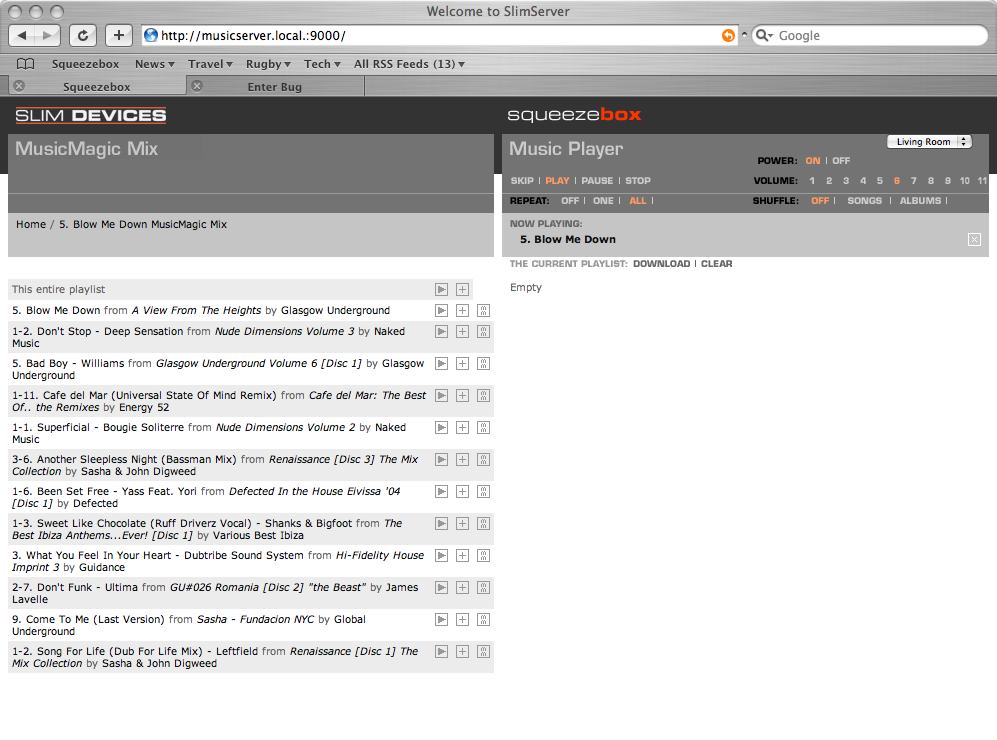The height and width of the screenshot is (740, 997).
Task: Open the Living Room player dropdown
Action: [930, 142]
